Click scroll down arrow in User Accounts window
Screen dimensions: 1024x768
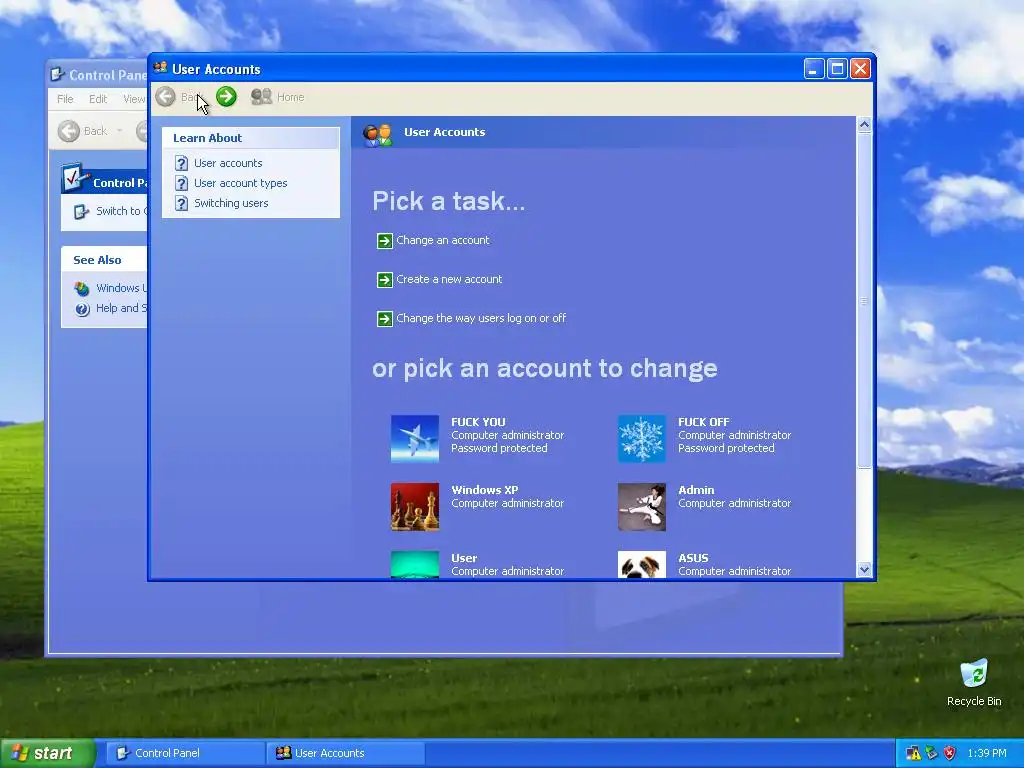pos(864,569)
